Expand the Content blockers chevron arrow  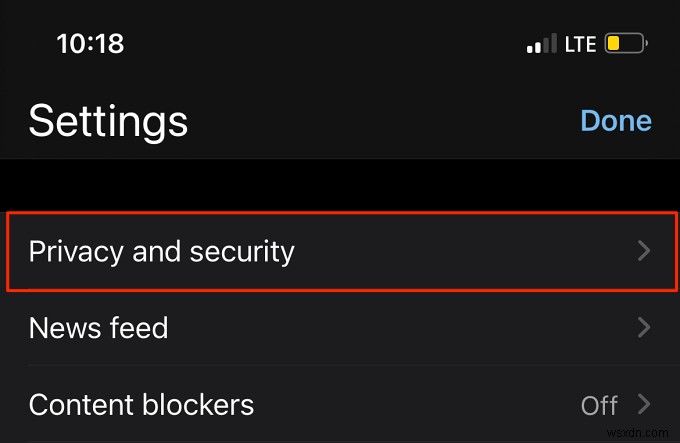tap(644, 404)
